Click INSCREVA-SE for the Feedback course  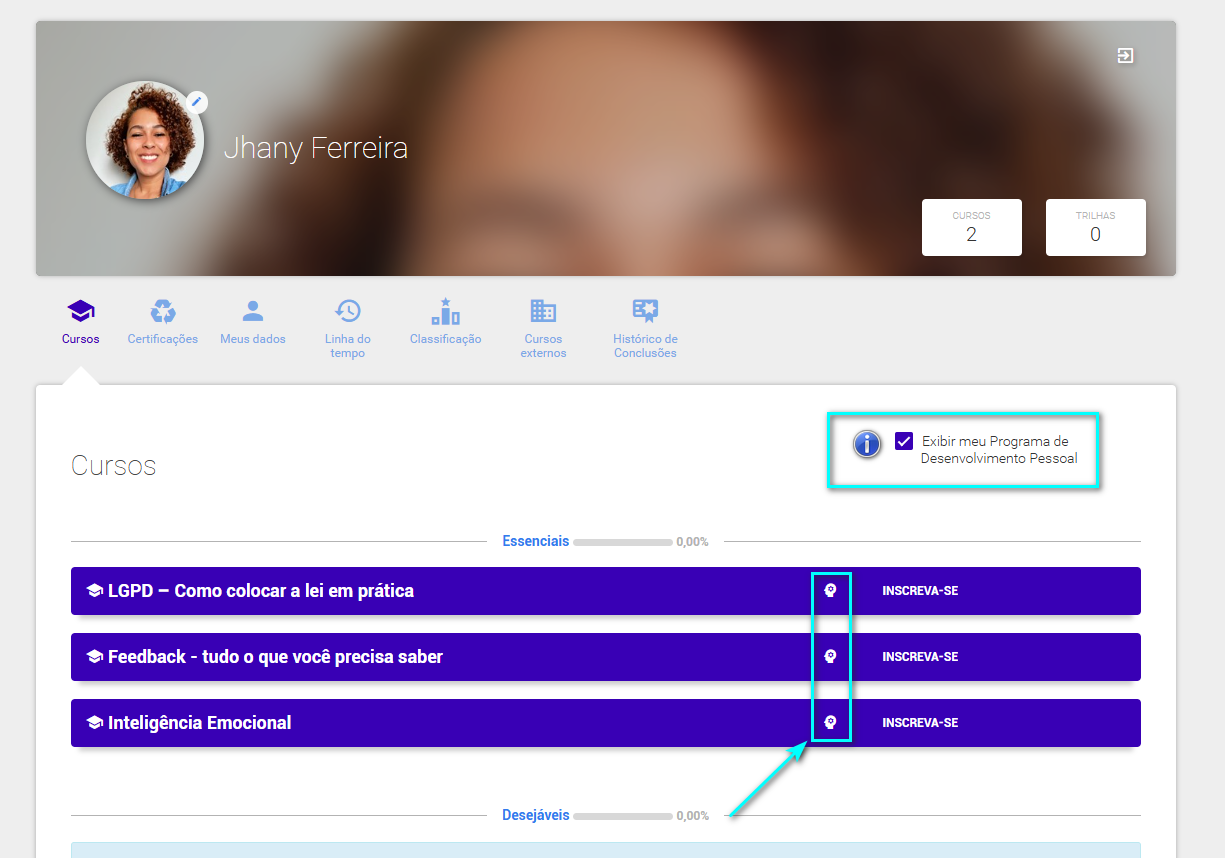pyautogui.click(x=920, y=657)
